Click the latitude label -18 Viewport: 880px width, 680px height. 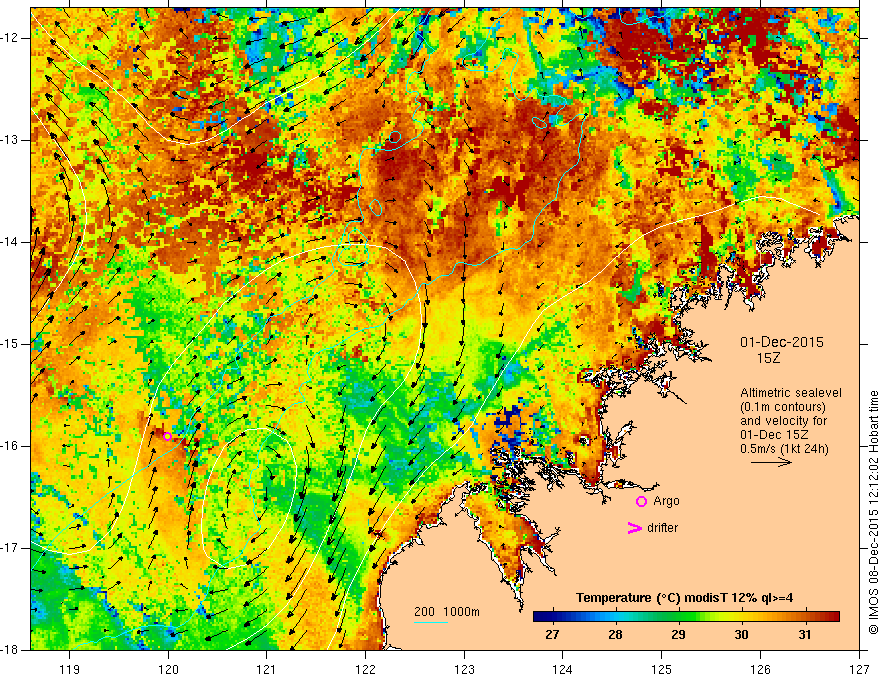[x=10, y=650]
